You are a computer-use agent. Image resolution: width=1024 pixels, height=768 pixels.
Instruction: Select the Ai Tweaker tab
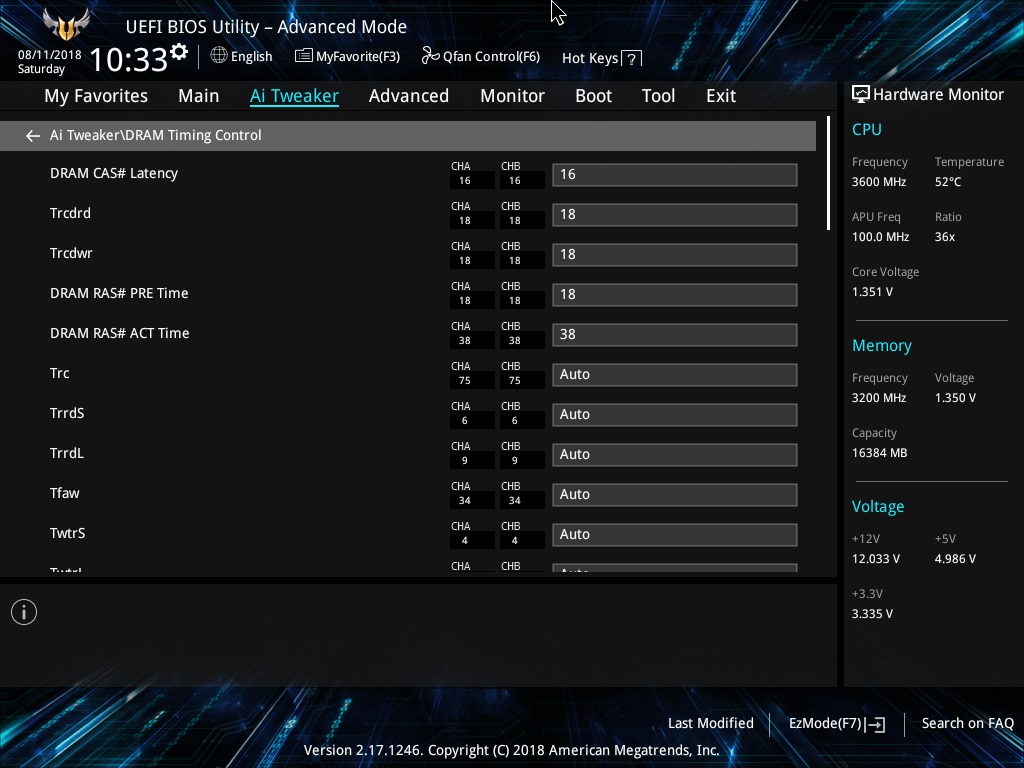point(294,96)
